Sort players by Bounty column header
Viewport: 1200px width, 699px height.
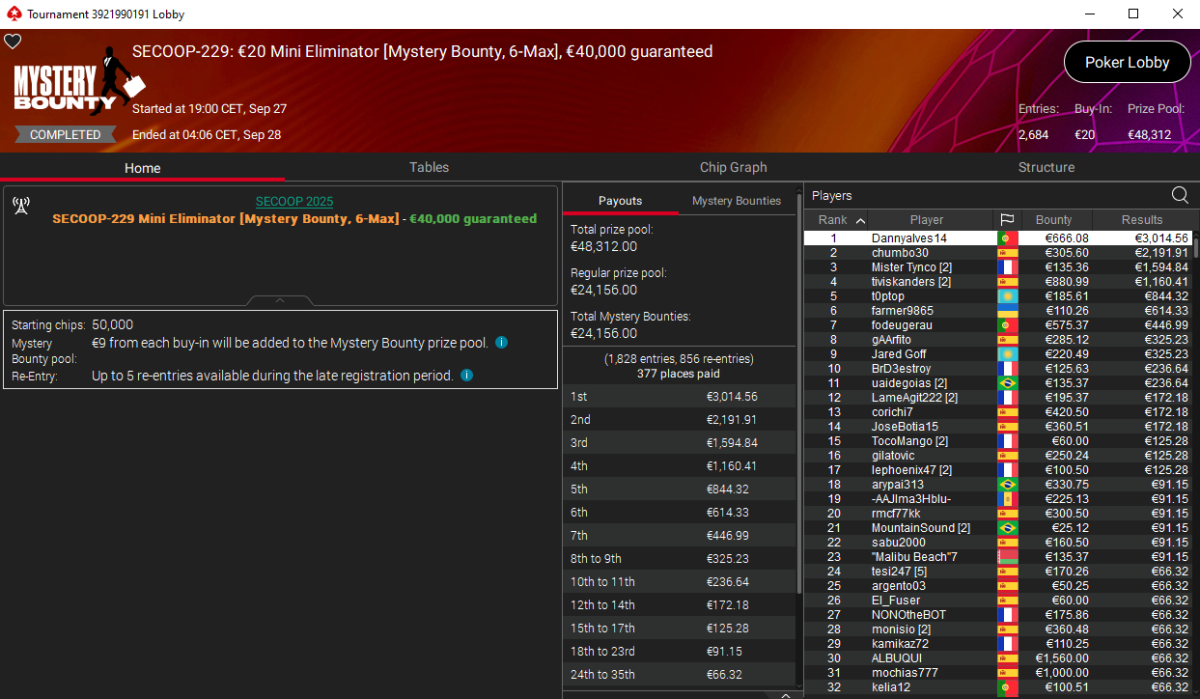coord(1053,220)
